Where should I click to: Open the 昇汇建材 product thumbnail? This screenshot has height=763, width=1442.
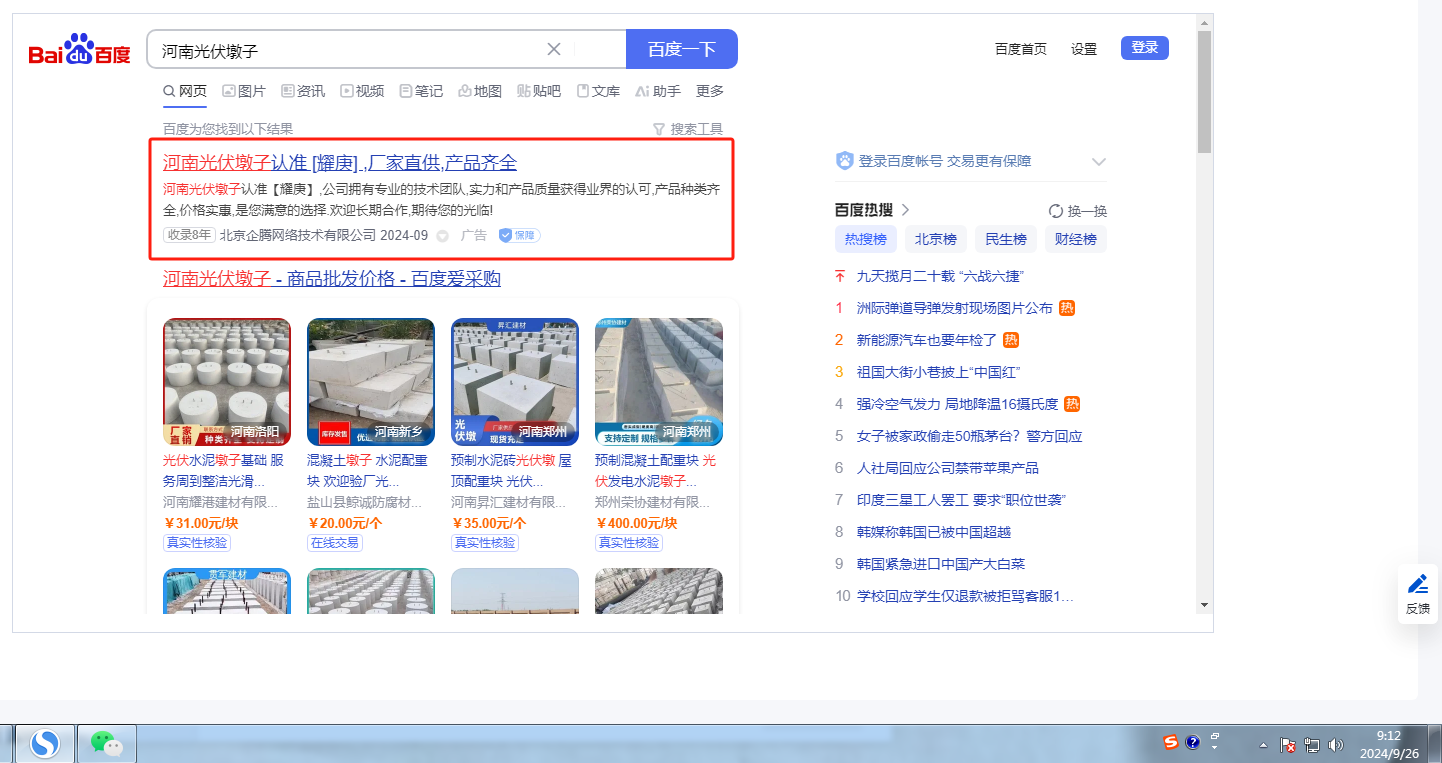(x=515, y=382)
